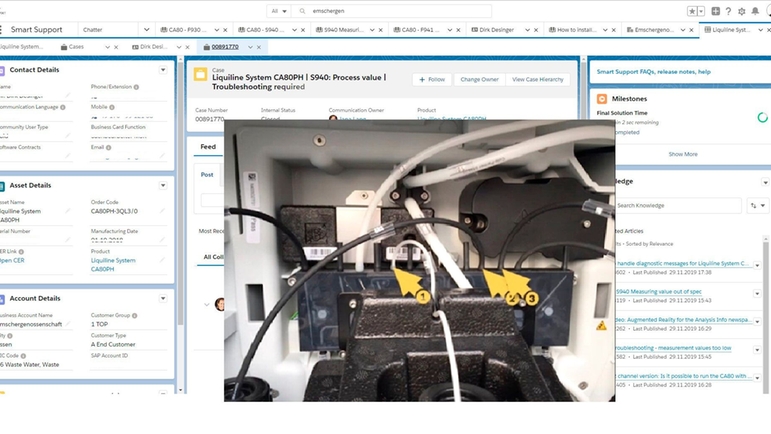Image resolution: width=771 pixels, height=434 pixels.
Task: Open the favorites list dropdown arrow
Action: click(701, 11)
